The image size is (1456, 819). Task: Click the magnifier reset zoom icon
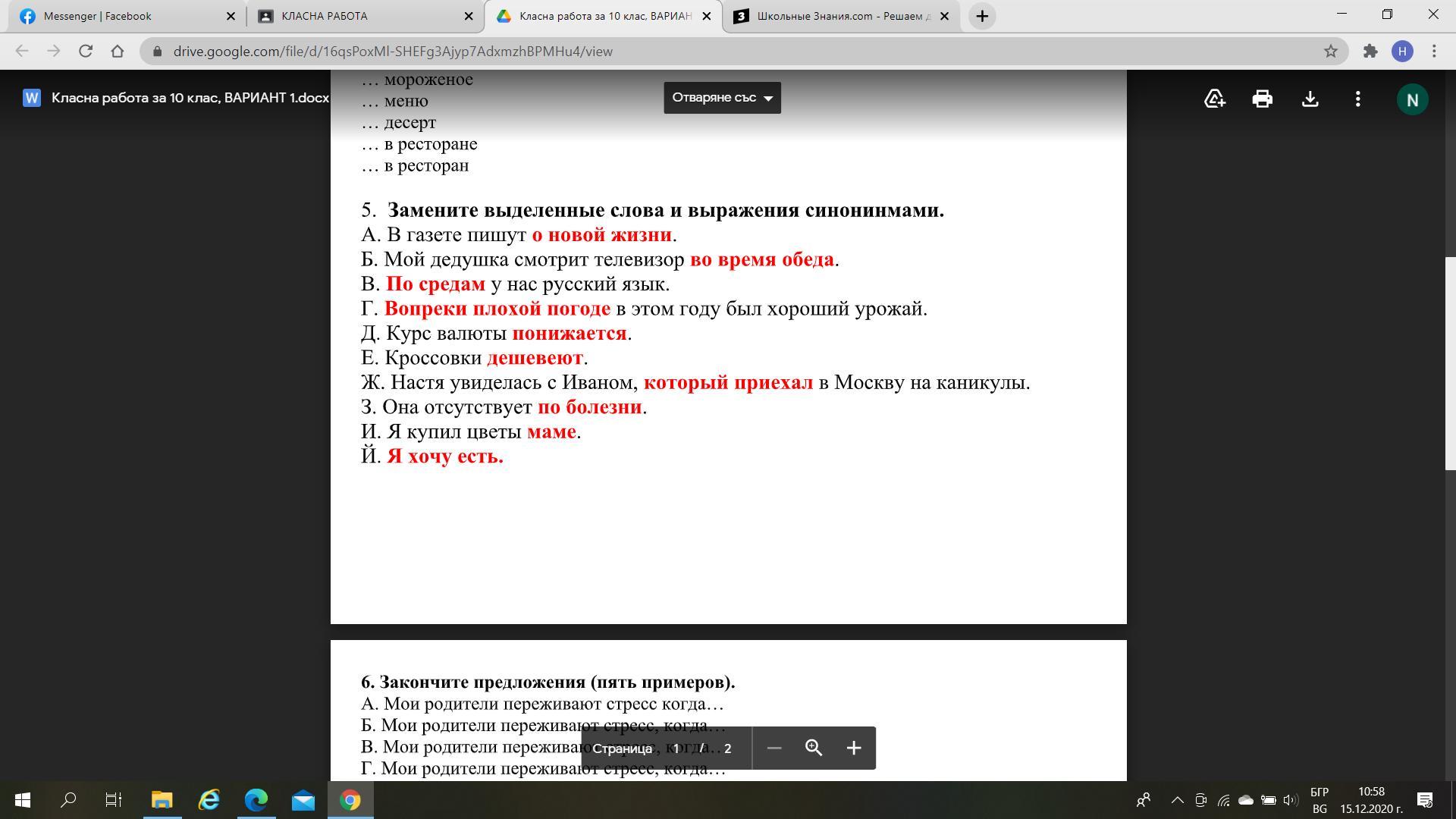[814, 748]
